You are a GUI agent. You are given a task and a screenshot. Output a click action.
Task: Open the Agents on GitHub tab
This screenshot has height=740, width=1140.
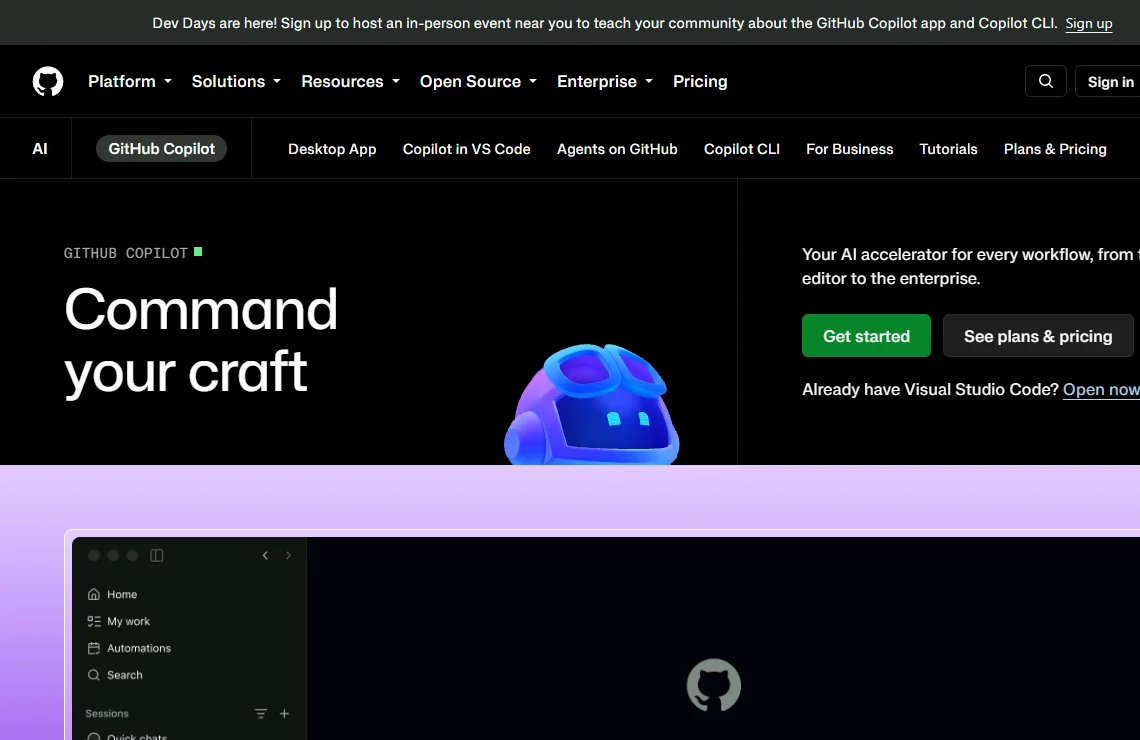pyautogui.click(x=617, y=149)
